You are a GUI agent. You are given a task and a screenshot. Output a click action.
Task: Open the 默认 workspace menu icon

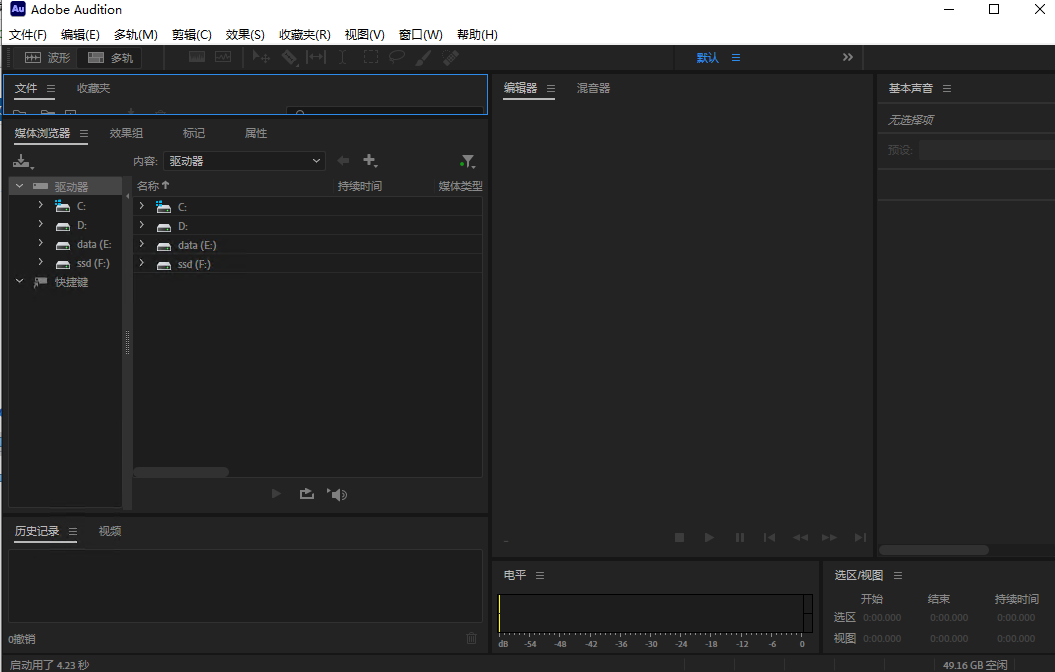click(736, 58)
